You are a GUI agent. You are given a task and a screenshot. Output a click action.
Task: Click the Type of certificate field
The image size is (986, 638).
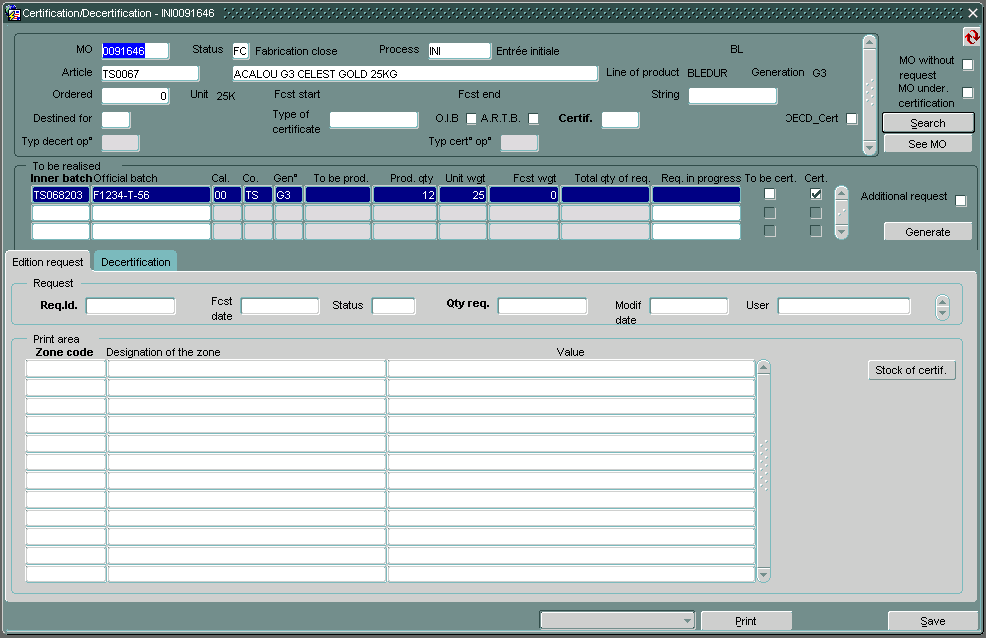click(374, 119)
